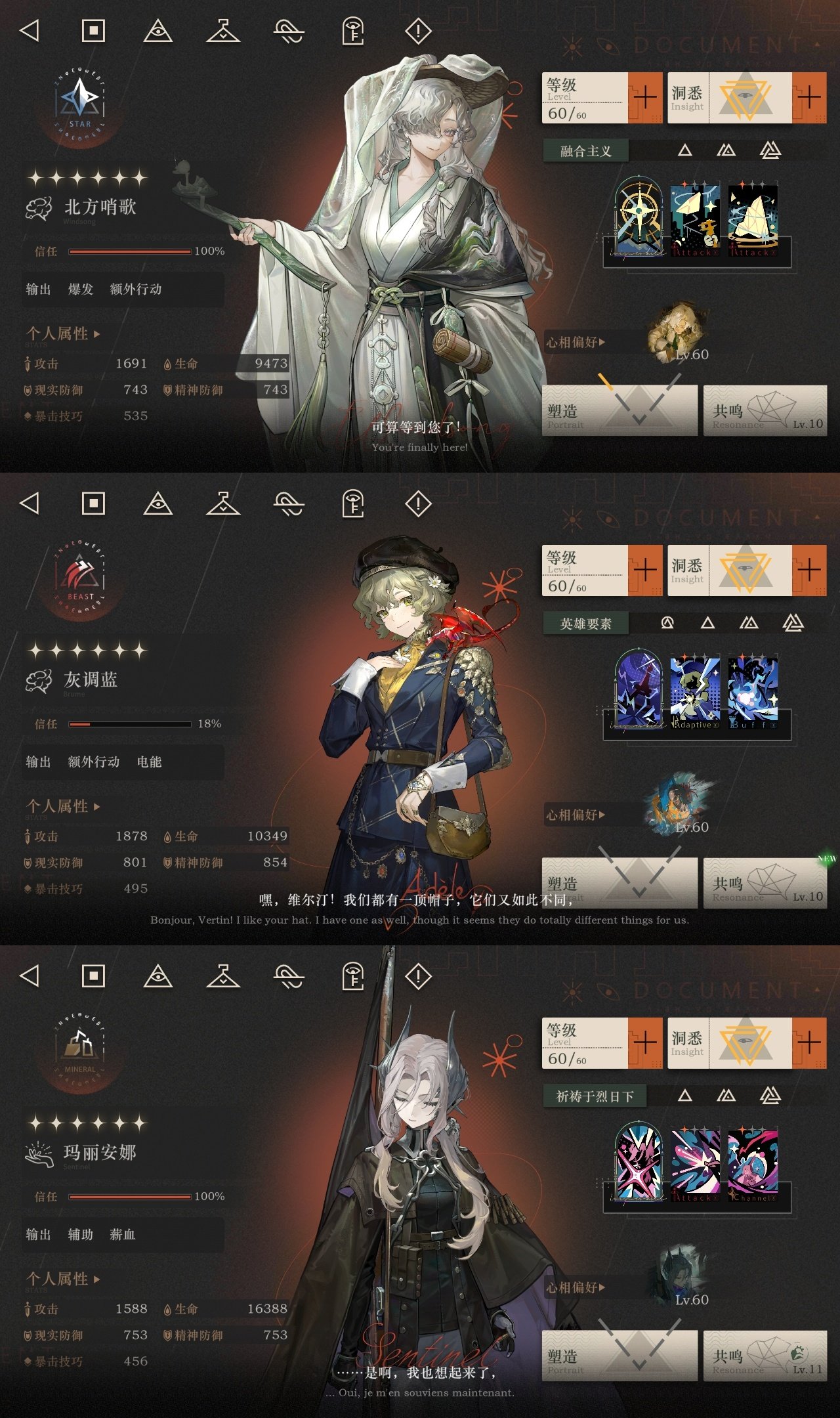This screenshot has width=840, height=1418.
Task: Click 灰调蓝's 18% trust bar
Action: point(130,724)
